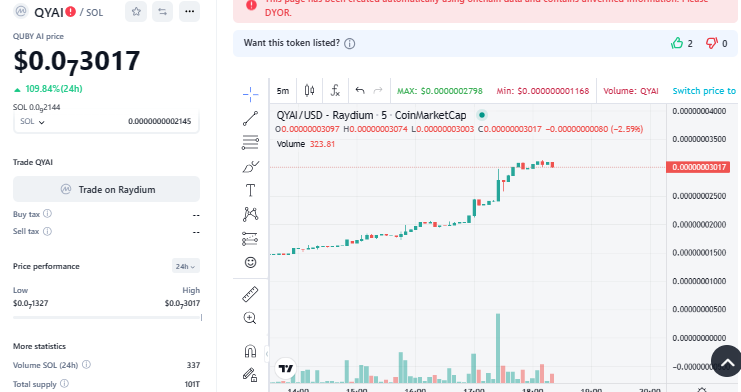Viewport: 741px width, 392px height.
Task: Open the forecast and measurement tools
Action: tap(250, 238)
